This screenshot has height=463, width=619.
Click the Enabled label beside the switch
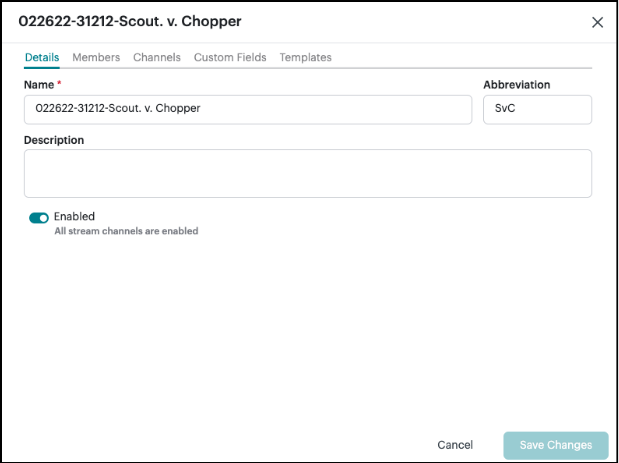(74, 216)
